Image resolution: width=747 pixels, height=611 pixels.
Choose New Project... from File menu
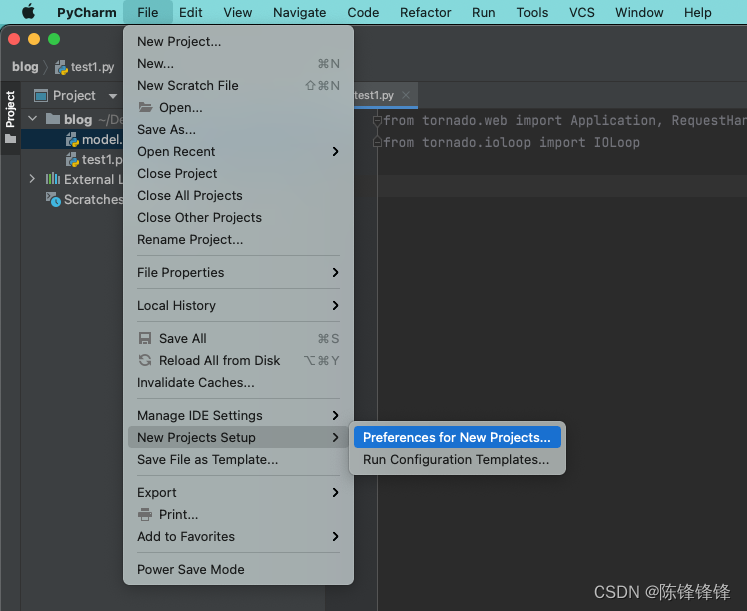point(238,41)
